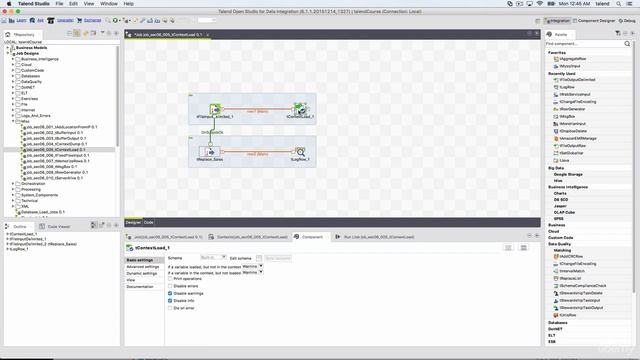
Task: Open the File menu
Action: pos(59,4)
